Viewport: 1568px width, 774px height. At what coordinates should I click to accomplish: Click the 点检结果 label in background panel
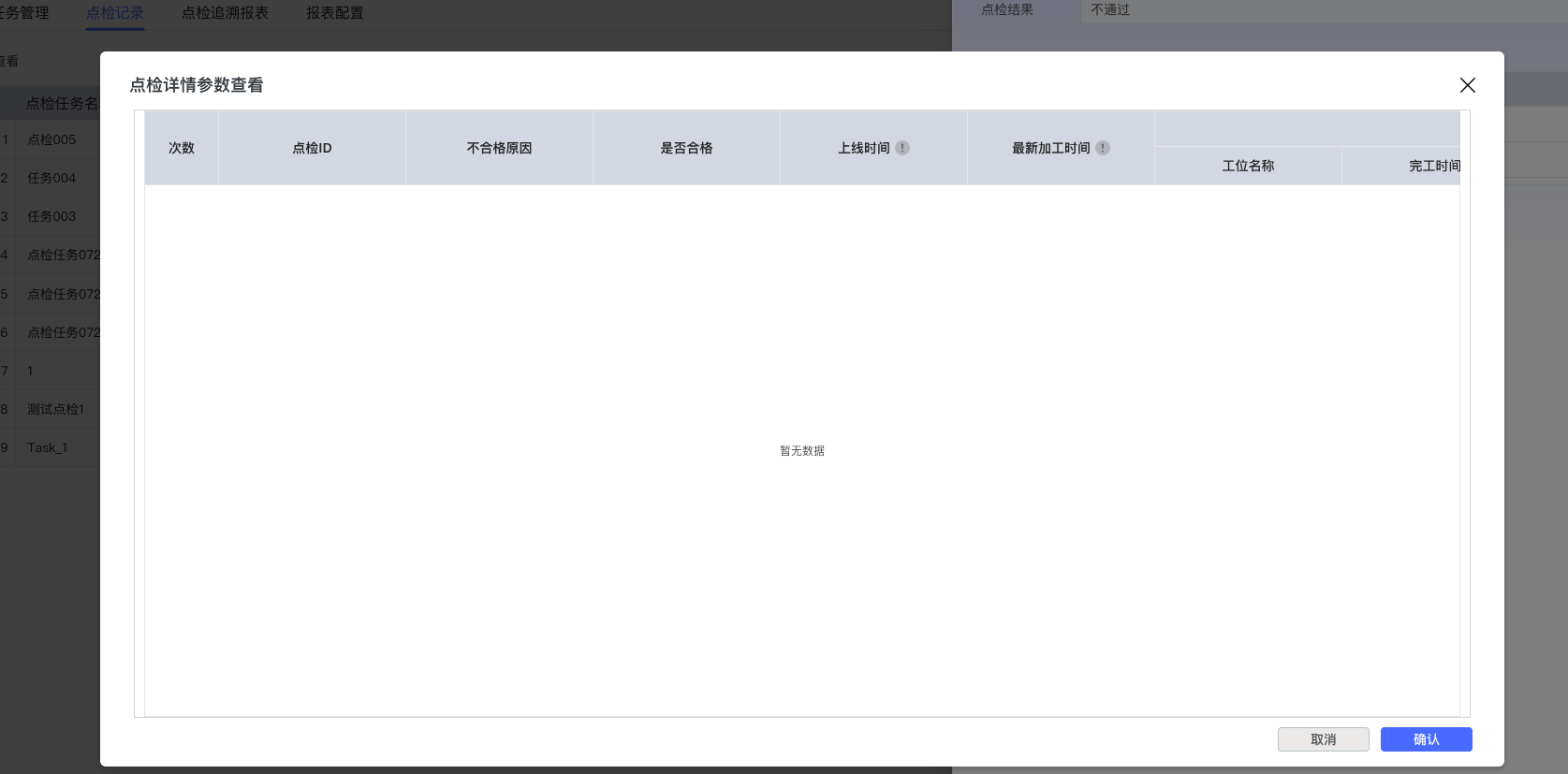tap(1007, 9)
